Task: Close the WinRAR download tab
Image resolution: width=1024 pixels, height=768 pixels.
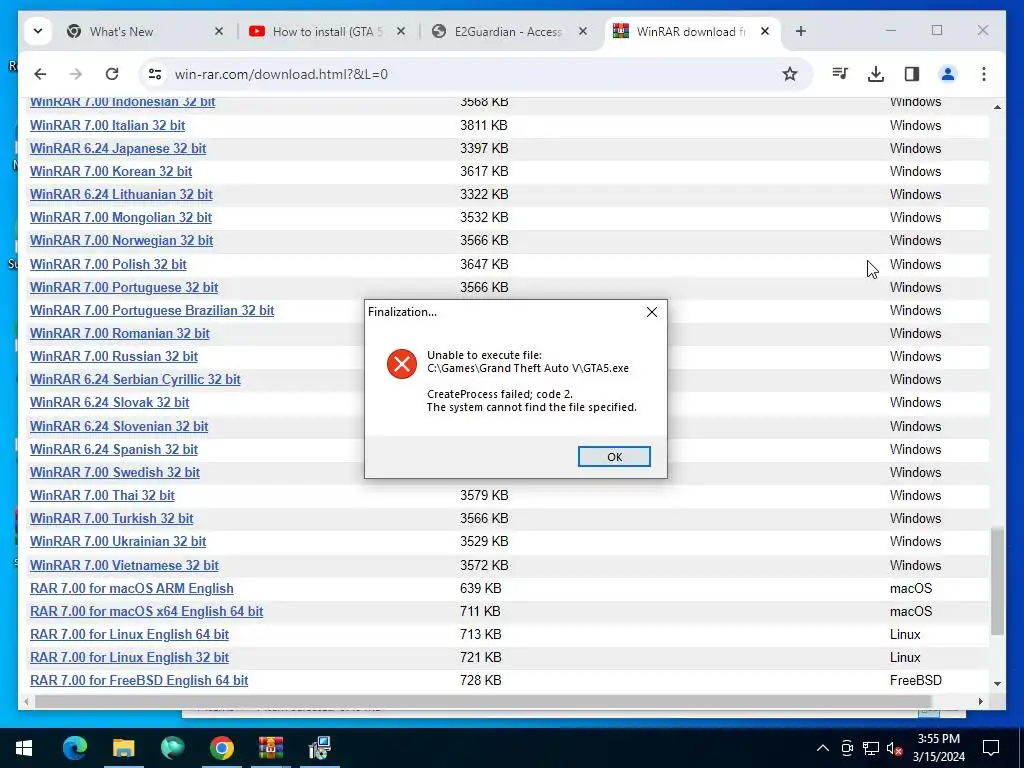Action: [765, 31]
